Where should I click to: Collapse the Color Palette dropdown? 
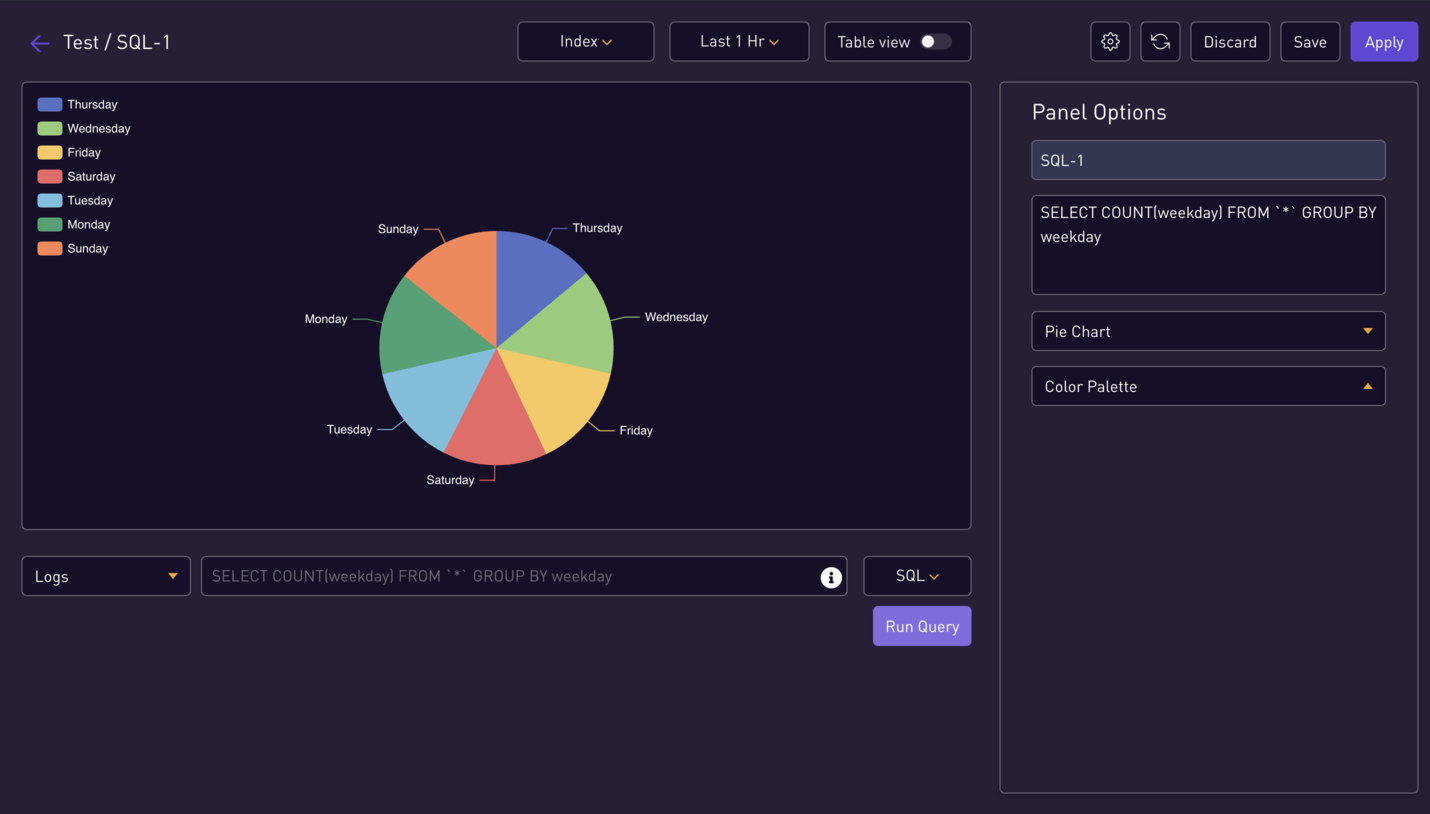click(1208, 386)
